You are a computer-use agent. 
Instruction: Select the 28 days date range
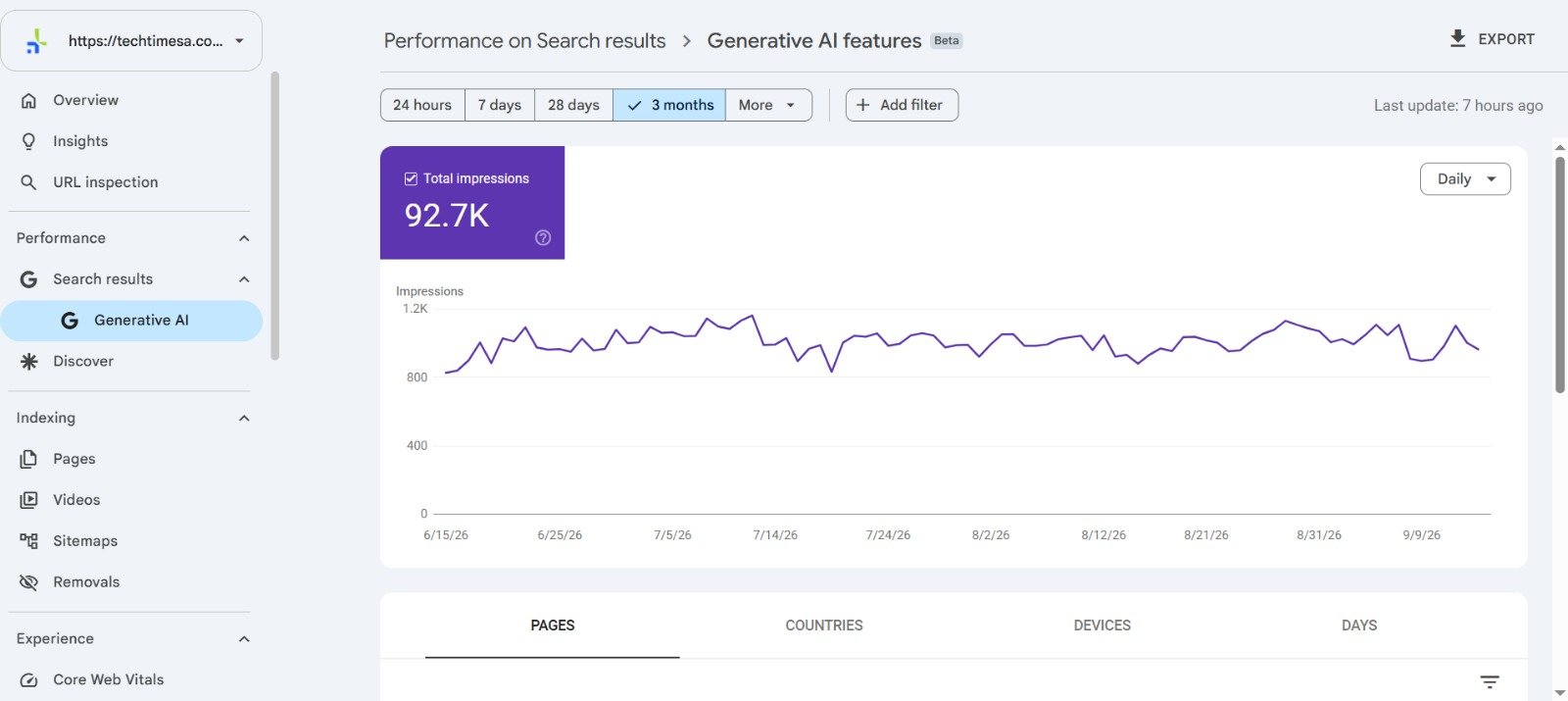point(573,105)
